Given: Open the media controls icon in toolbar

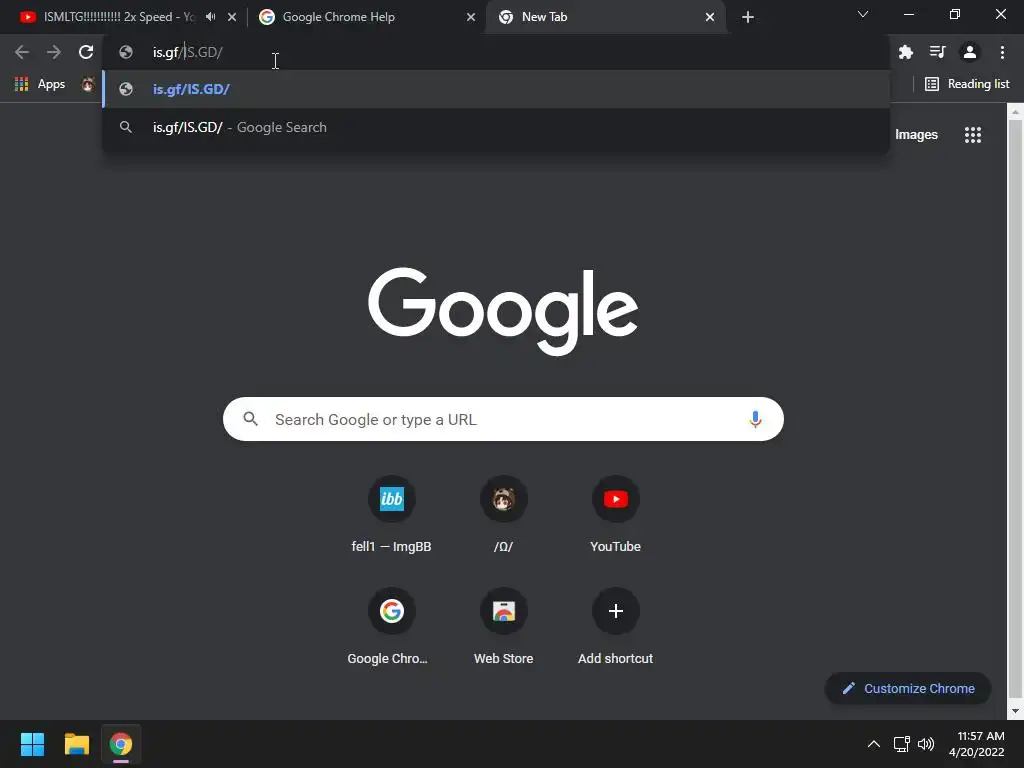Looking at the screenshot, I should (x=937, y=52).
